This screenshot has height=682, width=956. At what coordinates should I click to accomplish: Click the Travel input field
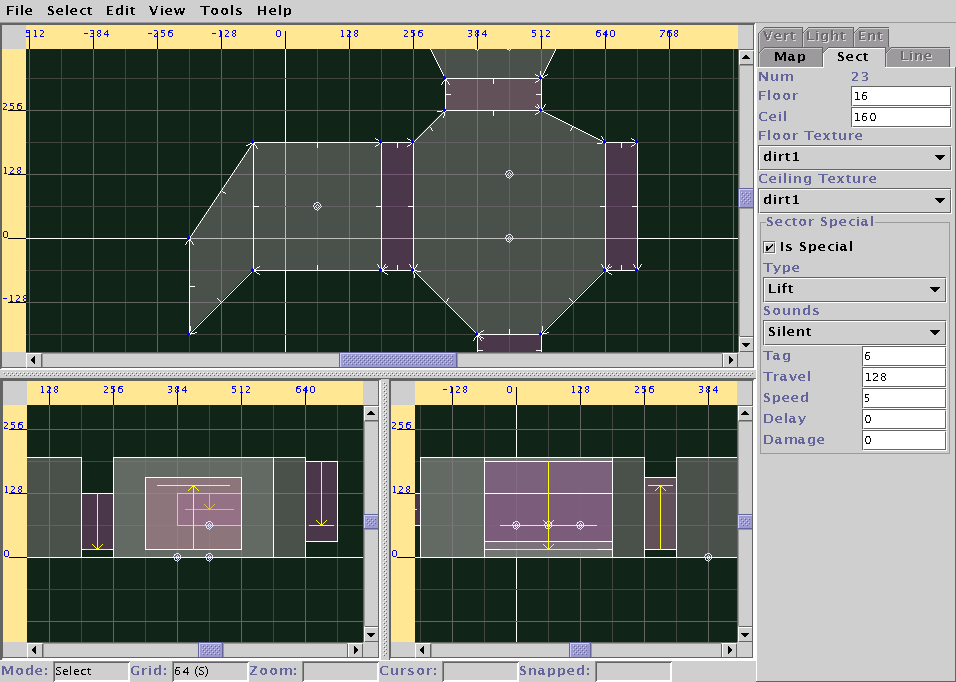coord(903,377)
